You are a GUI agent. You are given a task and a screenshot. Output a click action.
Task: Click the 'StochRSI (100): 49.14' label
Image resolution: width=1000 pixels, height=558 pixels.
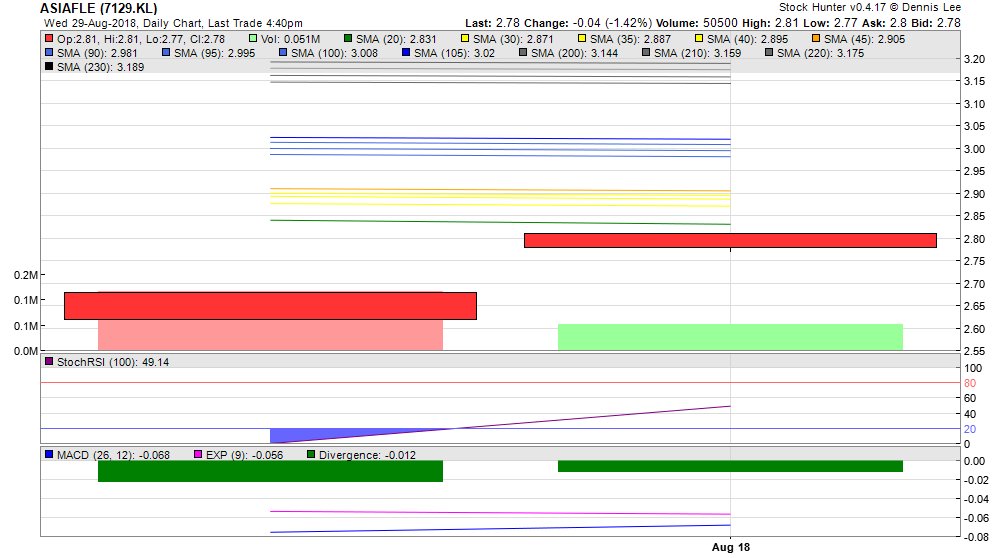113,362
